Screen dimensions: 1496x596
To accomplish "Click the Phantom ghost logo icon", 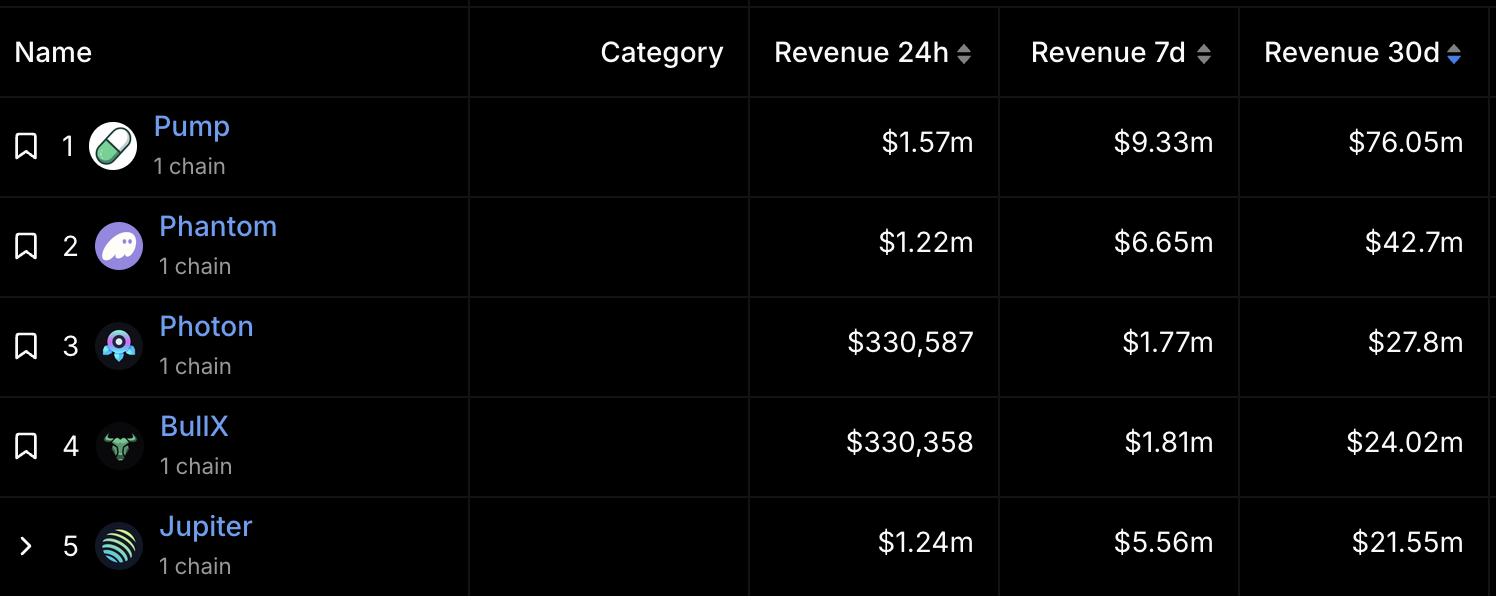I will click(x=119, y=245).
